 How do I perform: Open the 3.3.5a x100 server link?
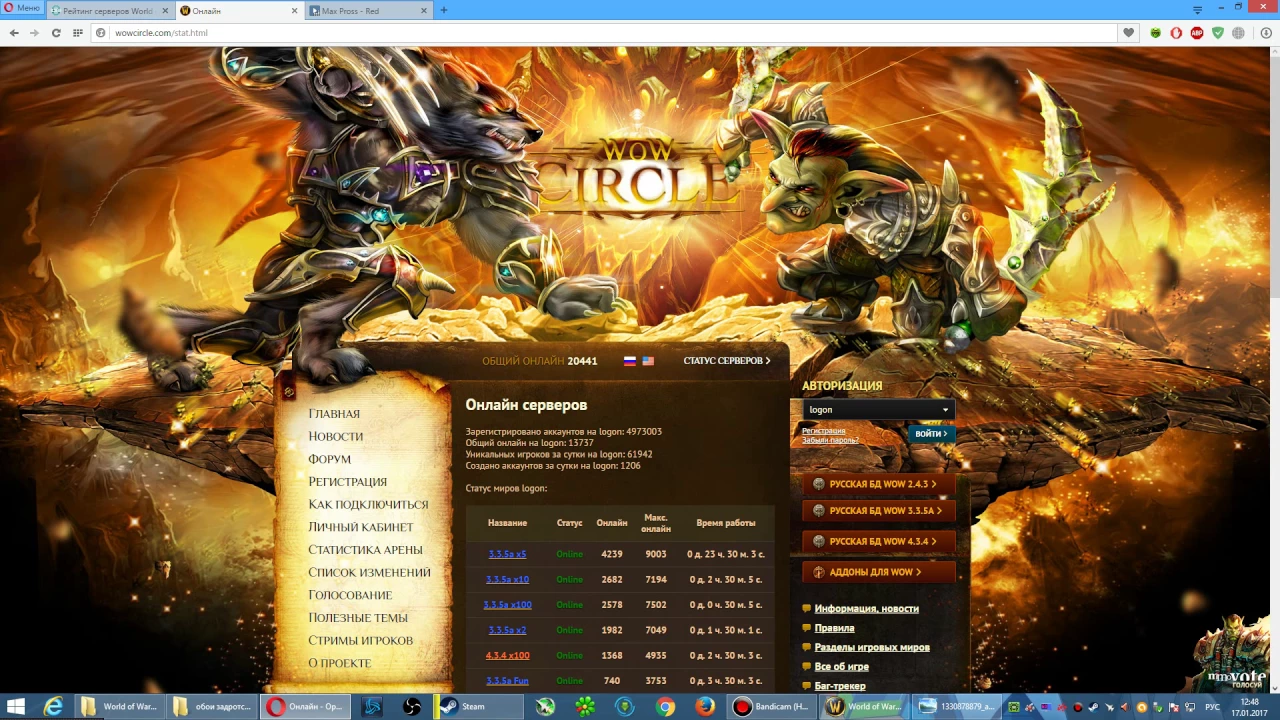coord(507,605)
